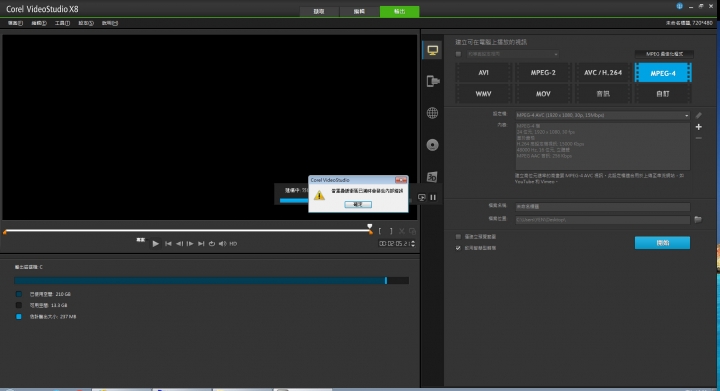The image size is (720, 391).
Task: Adjust the timecode stepper arrows
Action: (x=413, y=244)
